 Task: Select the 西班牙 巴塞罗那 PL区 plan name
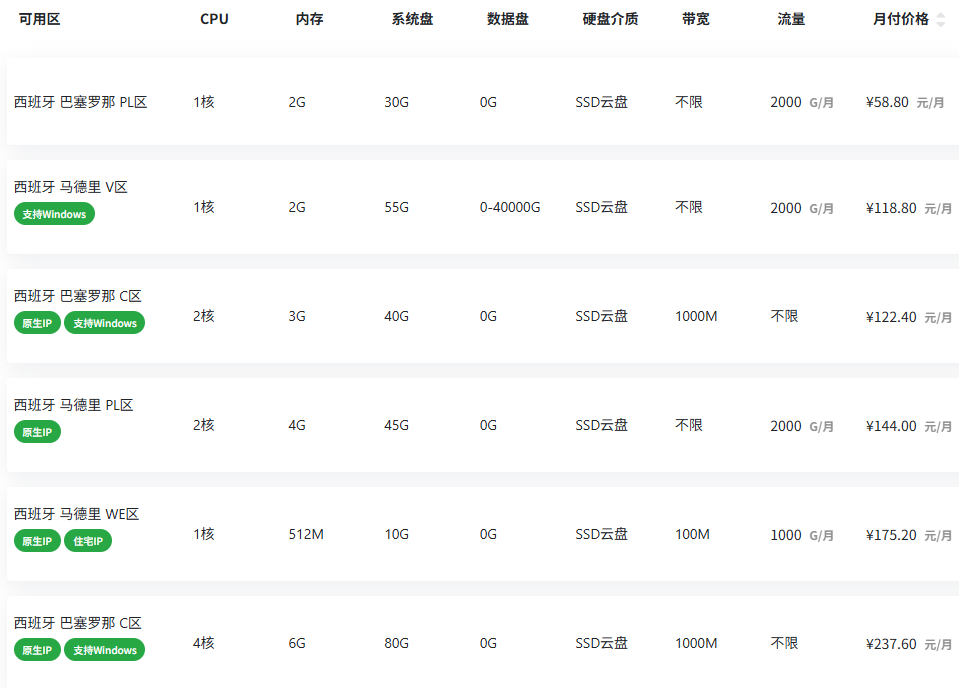(x=80, y=102)
